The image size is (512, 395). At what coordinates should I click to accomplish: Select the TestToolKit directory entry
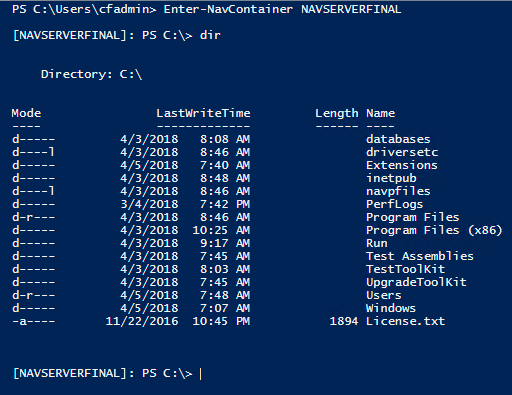pos(405,269)
